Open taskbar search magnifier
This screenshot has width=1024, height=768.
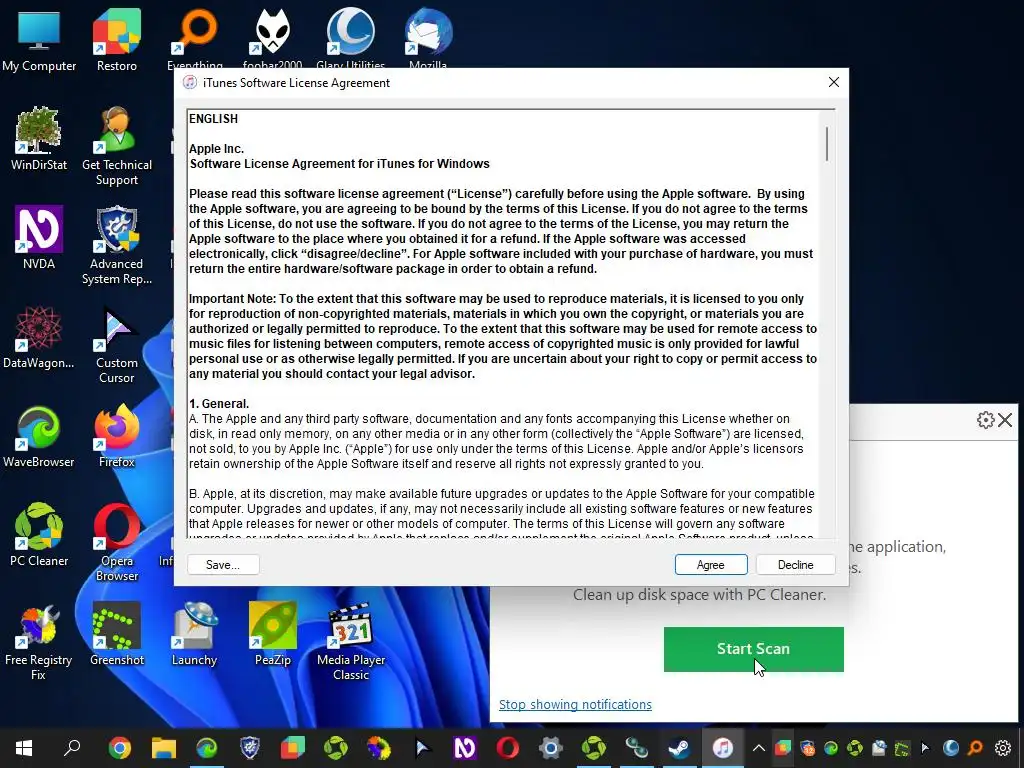(72, 747)
